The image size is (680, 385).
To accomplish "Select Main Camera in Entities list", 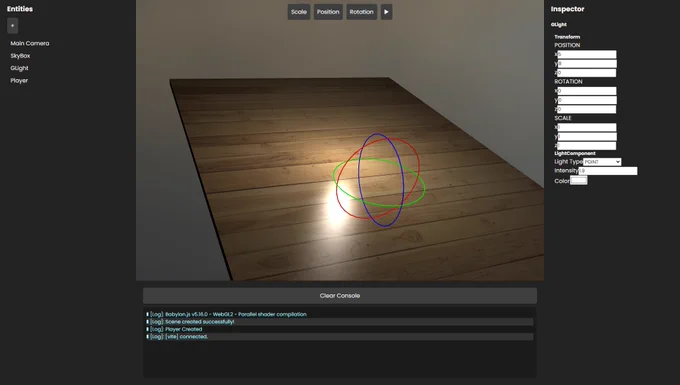I will click(29, 43).
